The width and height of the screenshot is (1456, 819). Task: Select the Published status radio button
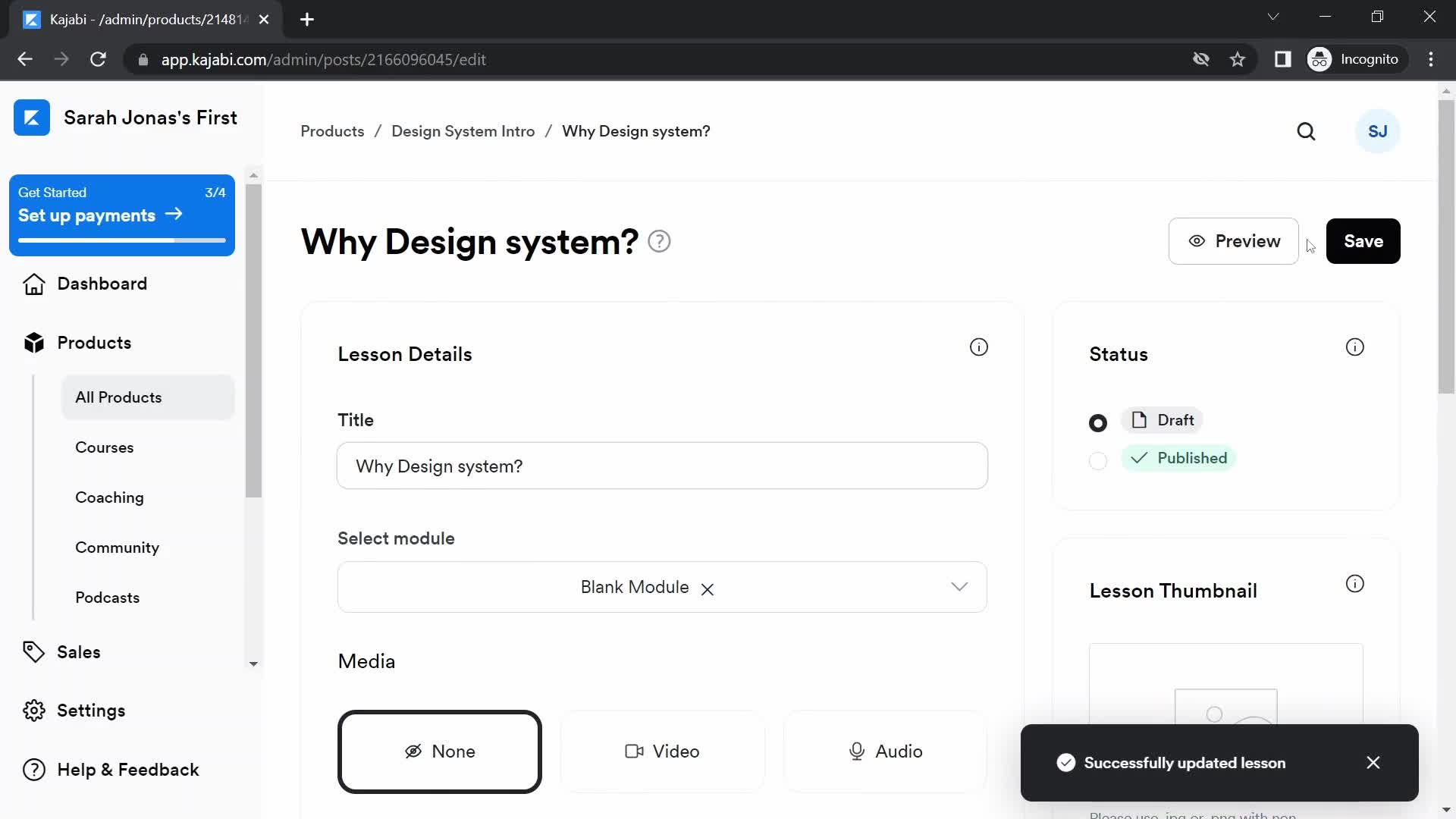pos(1097,460)
